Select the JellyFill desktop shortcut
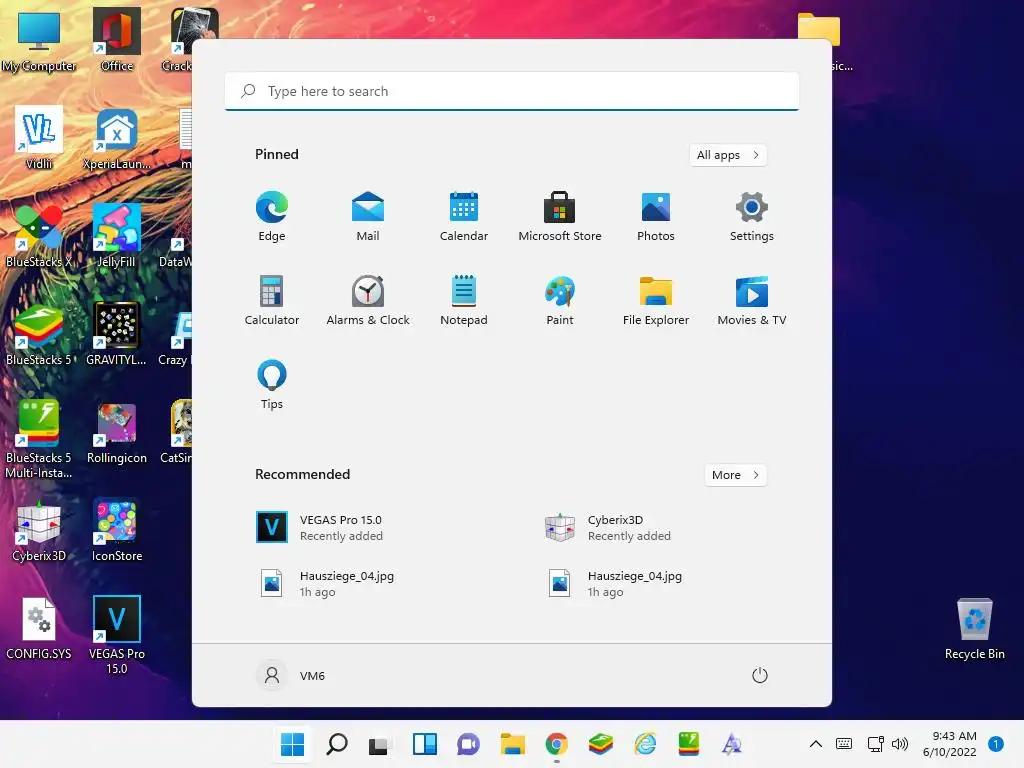The width and height of the screenshot is (1024, 768). (117, 236)
